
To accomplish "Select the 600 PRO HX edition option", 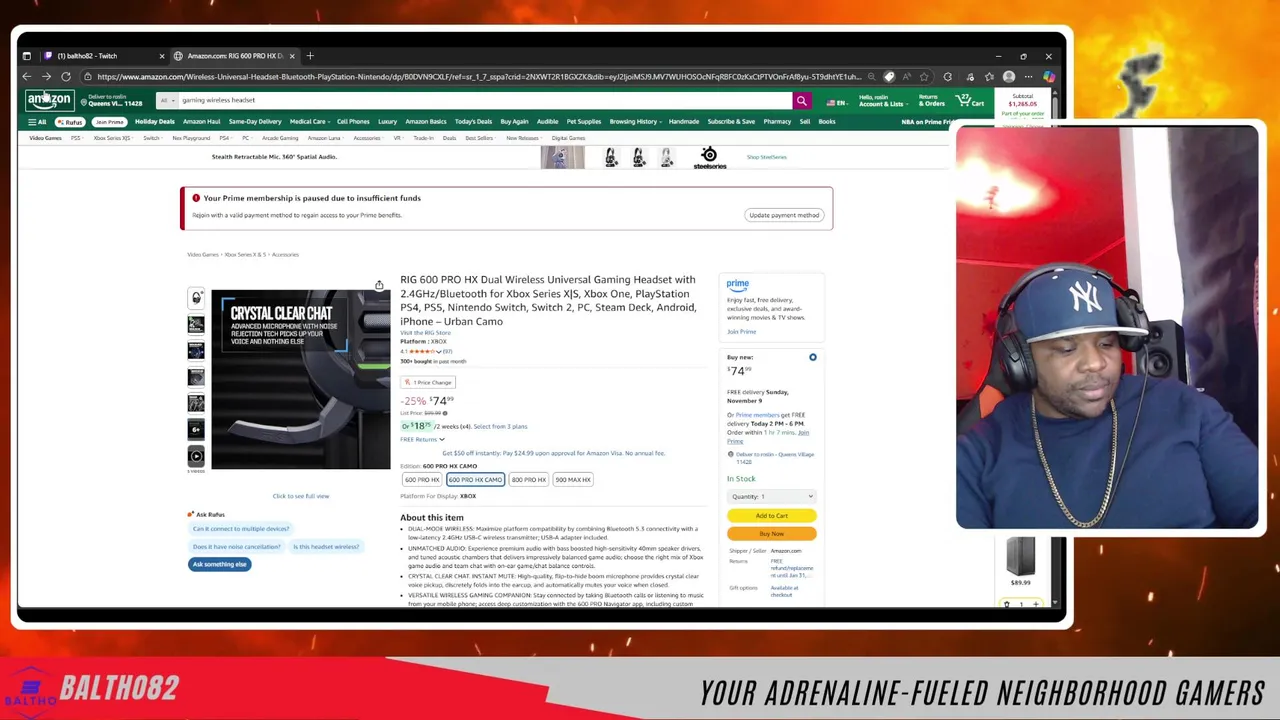I will point(422,480).
